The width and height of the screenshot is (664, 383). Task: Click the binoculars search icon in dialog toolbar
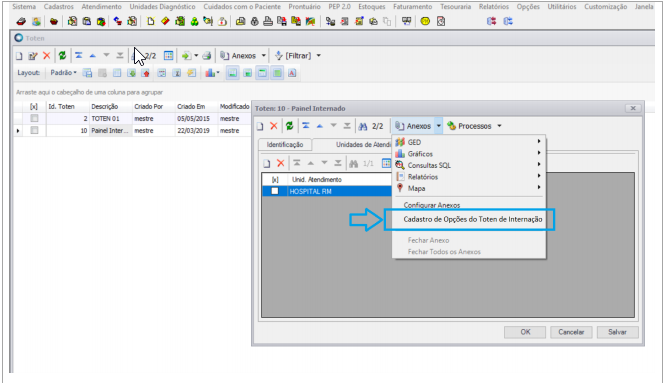tap(363, 126)
